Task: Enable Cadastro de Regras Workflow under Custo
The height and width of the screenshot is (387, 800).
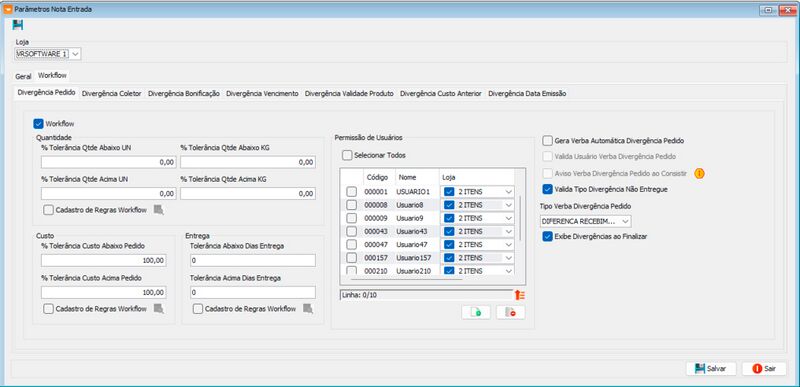Action: (x=48, y=308)
